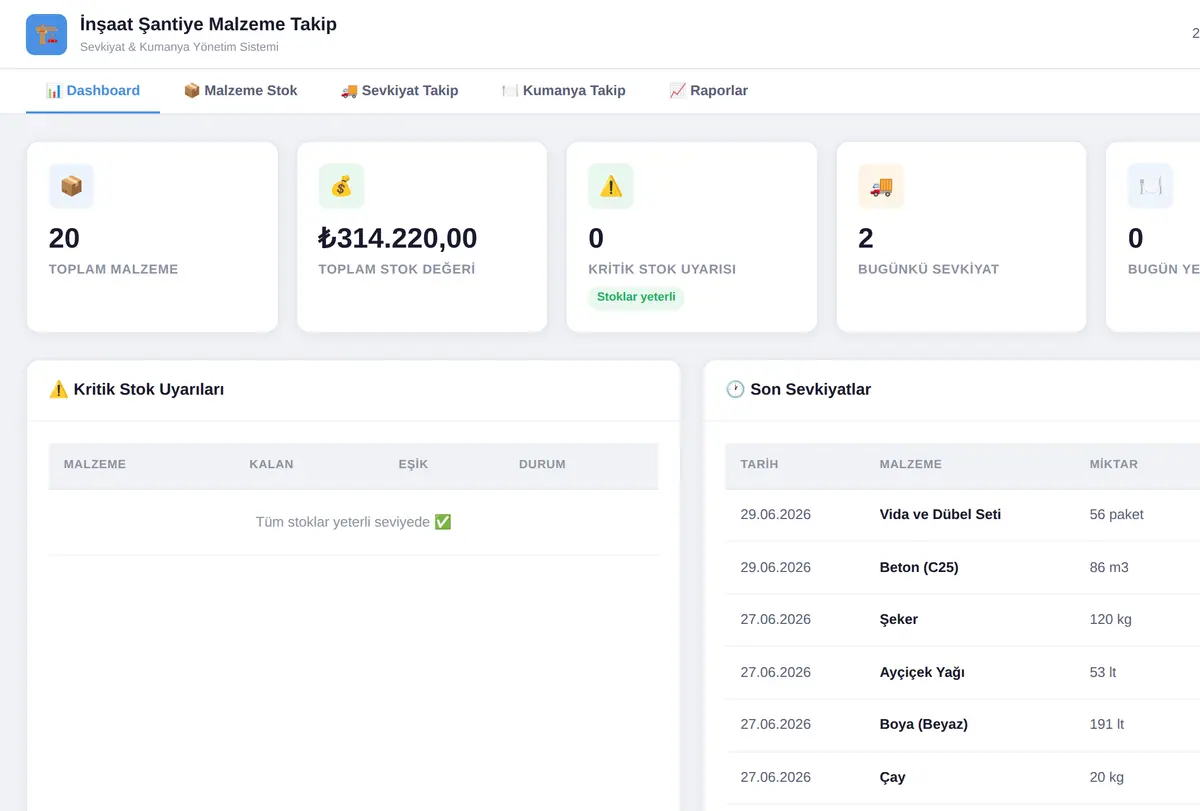Click the MİKTAR column header
Screen dimensions: 1200x811
click(1113, 464)
